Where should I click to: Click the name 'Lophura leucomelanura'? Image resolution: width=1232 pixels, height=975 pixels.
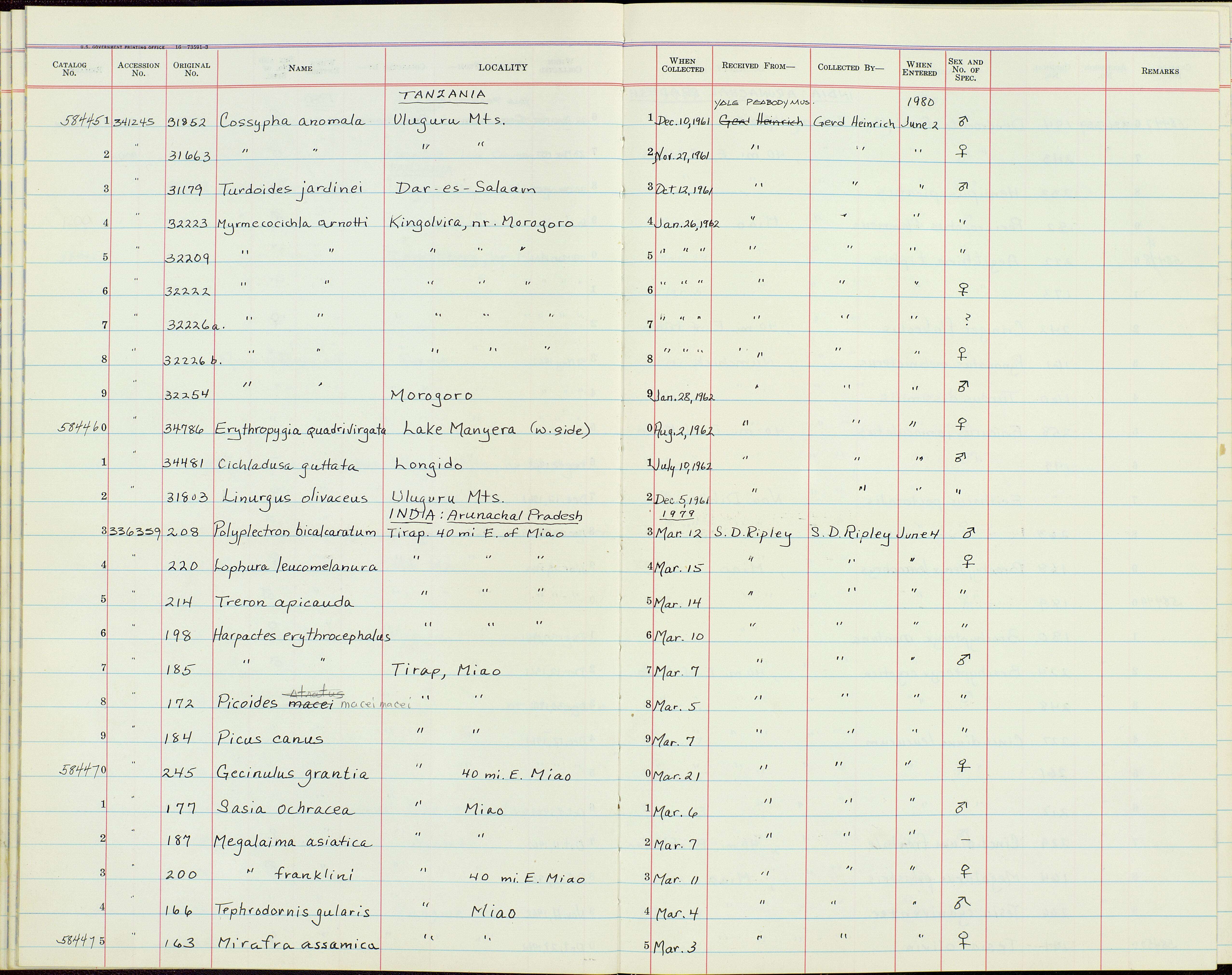point(296,566)
